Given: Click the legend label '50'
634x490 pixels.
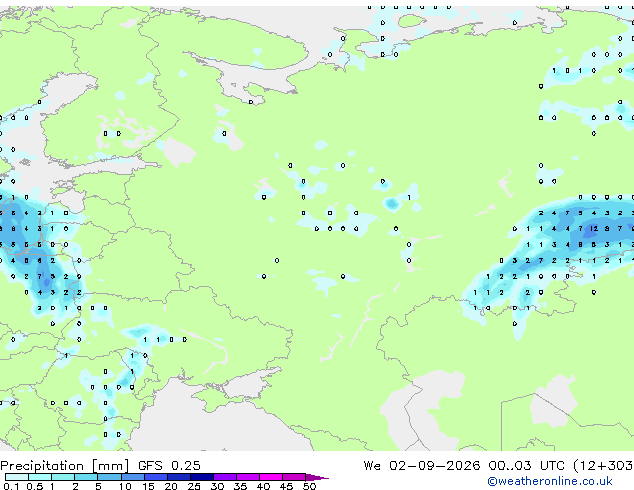Looking at the screenshot, I should click(x=309, y=486).
